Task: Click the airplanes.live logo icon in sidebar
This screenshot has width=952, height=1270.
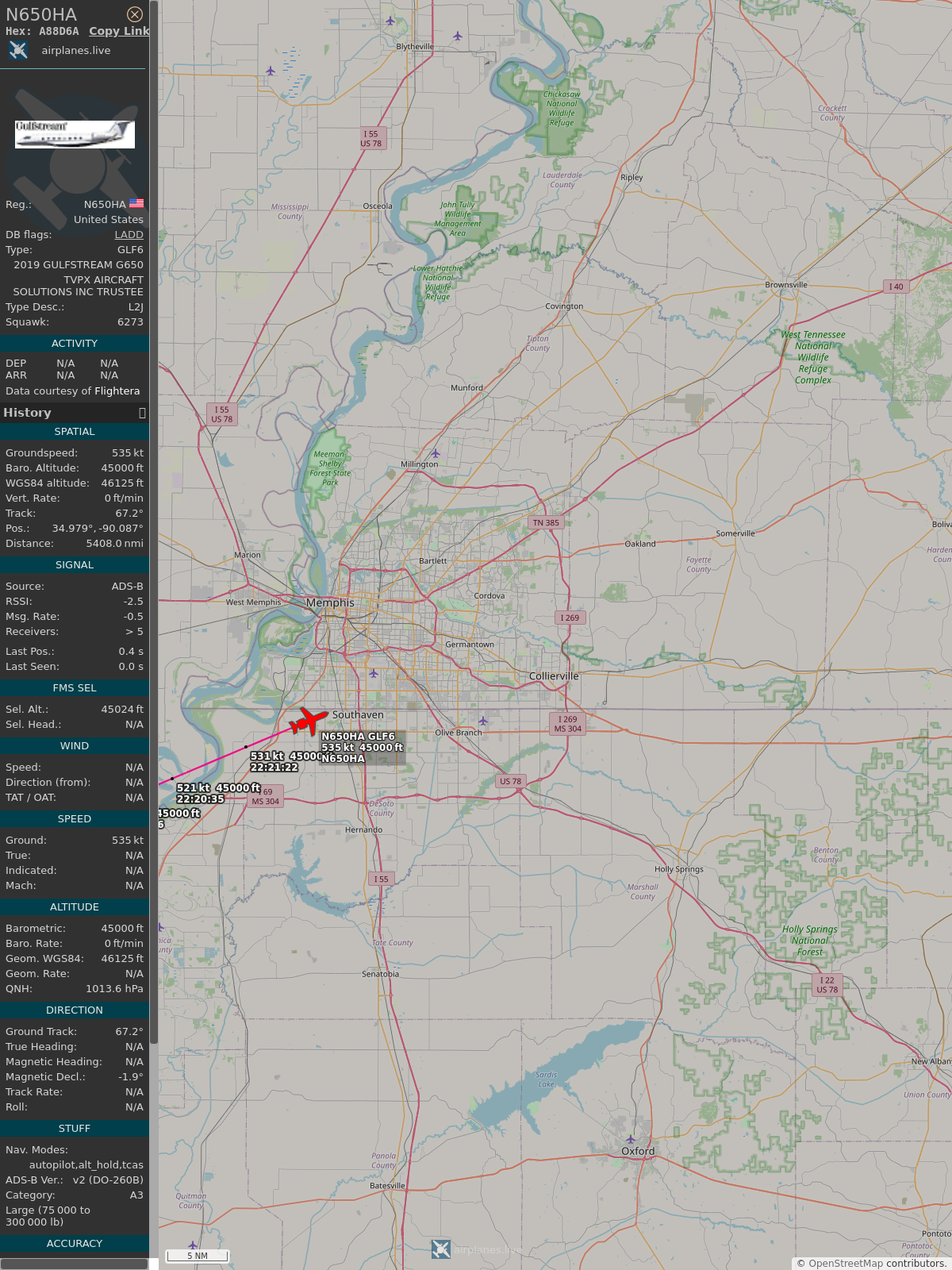Action: (x=18, y=50)
